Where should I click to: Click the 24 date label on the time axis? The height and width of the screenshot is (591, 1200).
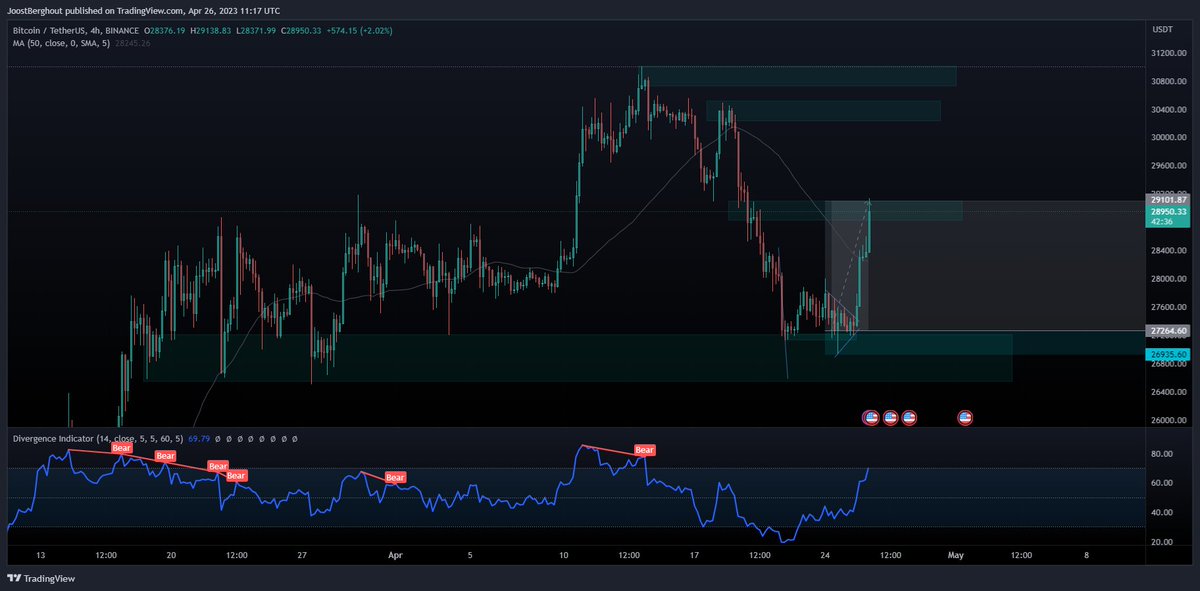click(x=824, y=556)
